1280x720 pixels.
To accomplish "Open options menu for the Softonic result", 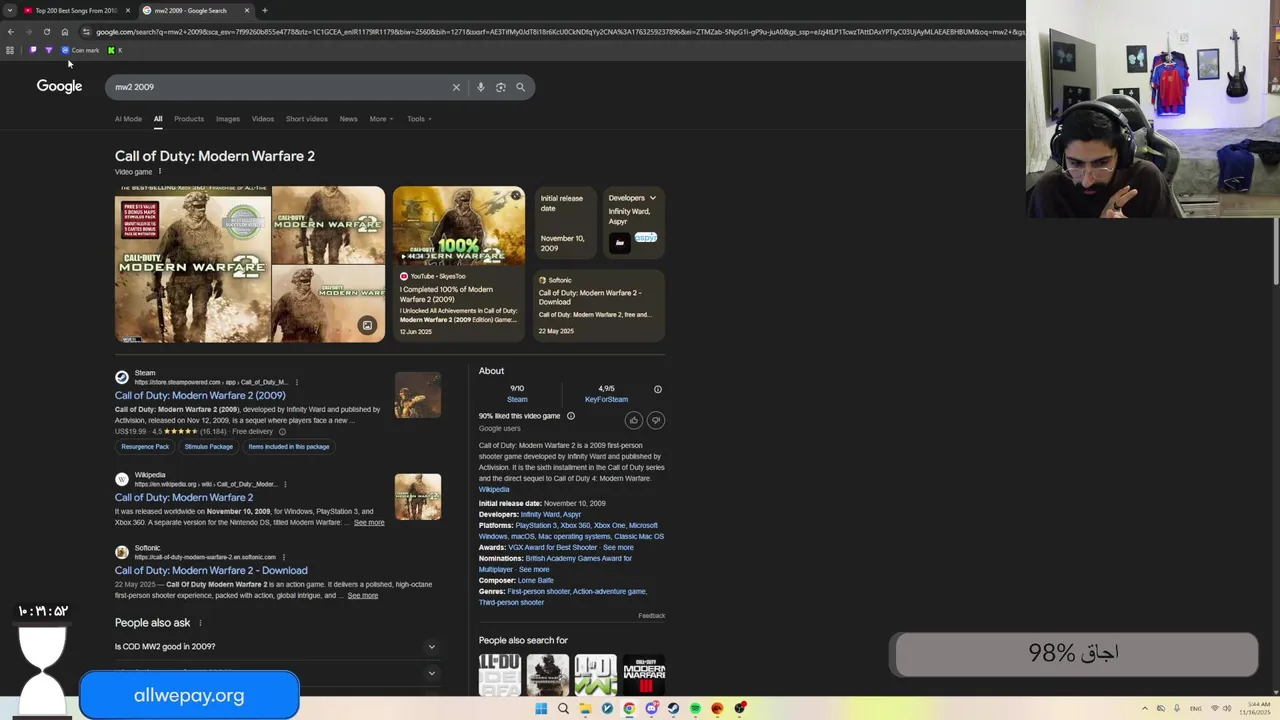I will click(x=284, y=557).
